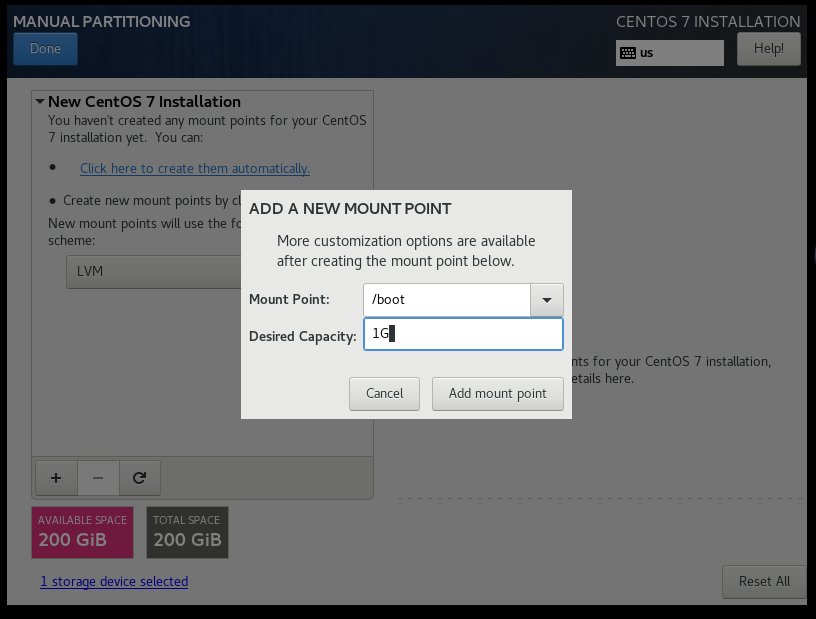This screenshot has width=816, height=619.
Task: Open the us keyboard layout selector
Action: tap(669, 53)
